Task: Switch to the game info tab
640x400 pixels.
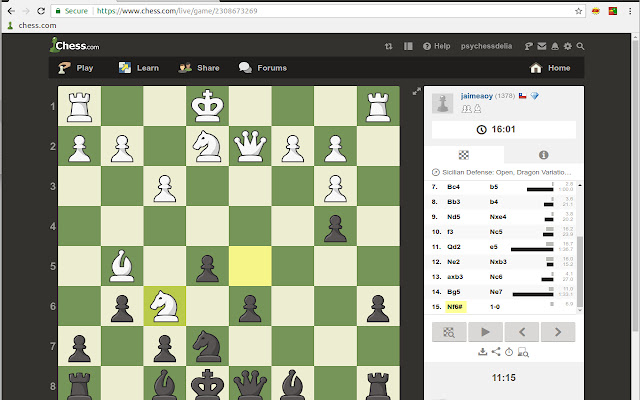Action: (x=543, y=155)
